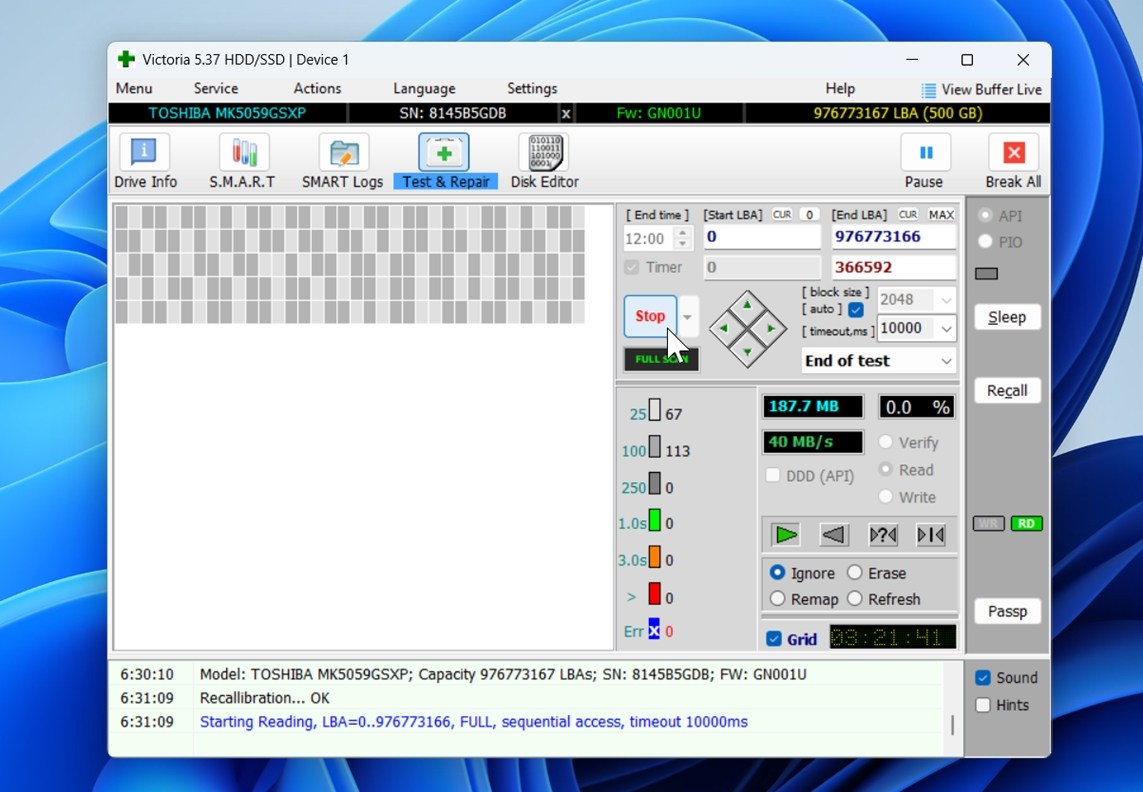Toggle the Grid checkbox
The height and width of the screenshot is (792, 1143).
coord(774,639)
